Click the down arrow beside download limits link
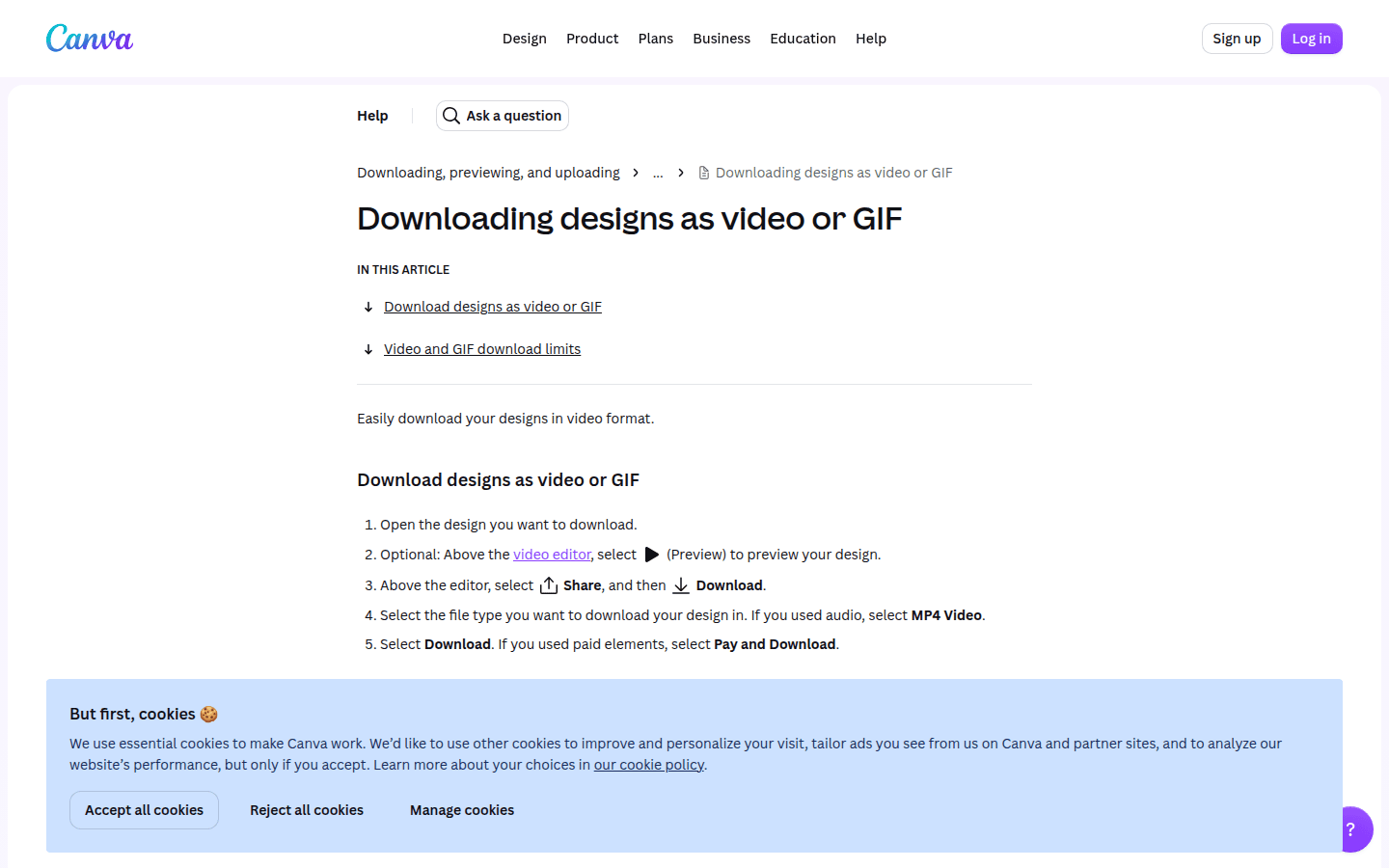The height and width of the screenshot is (868, 1389). [368, 349]
